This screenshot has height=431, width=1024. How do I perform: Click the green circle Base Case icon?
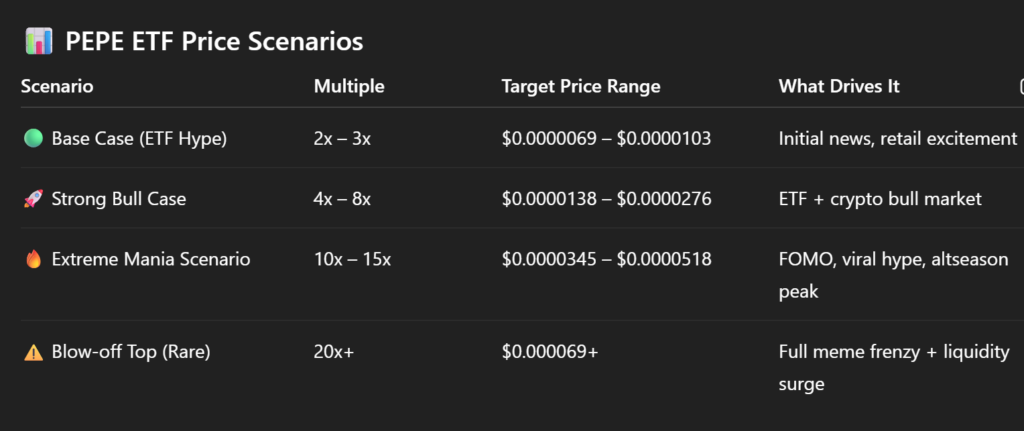coord(32,139)
